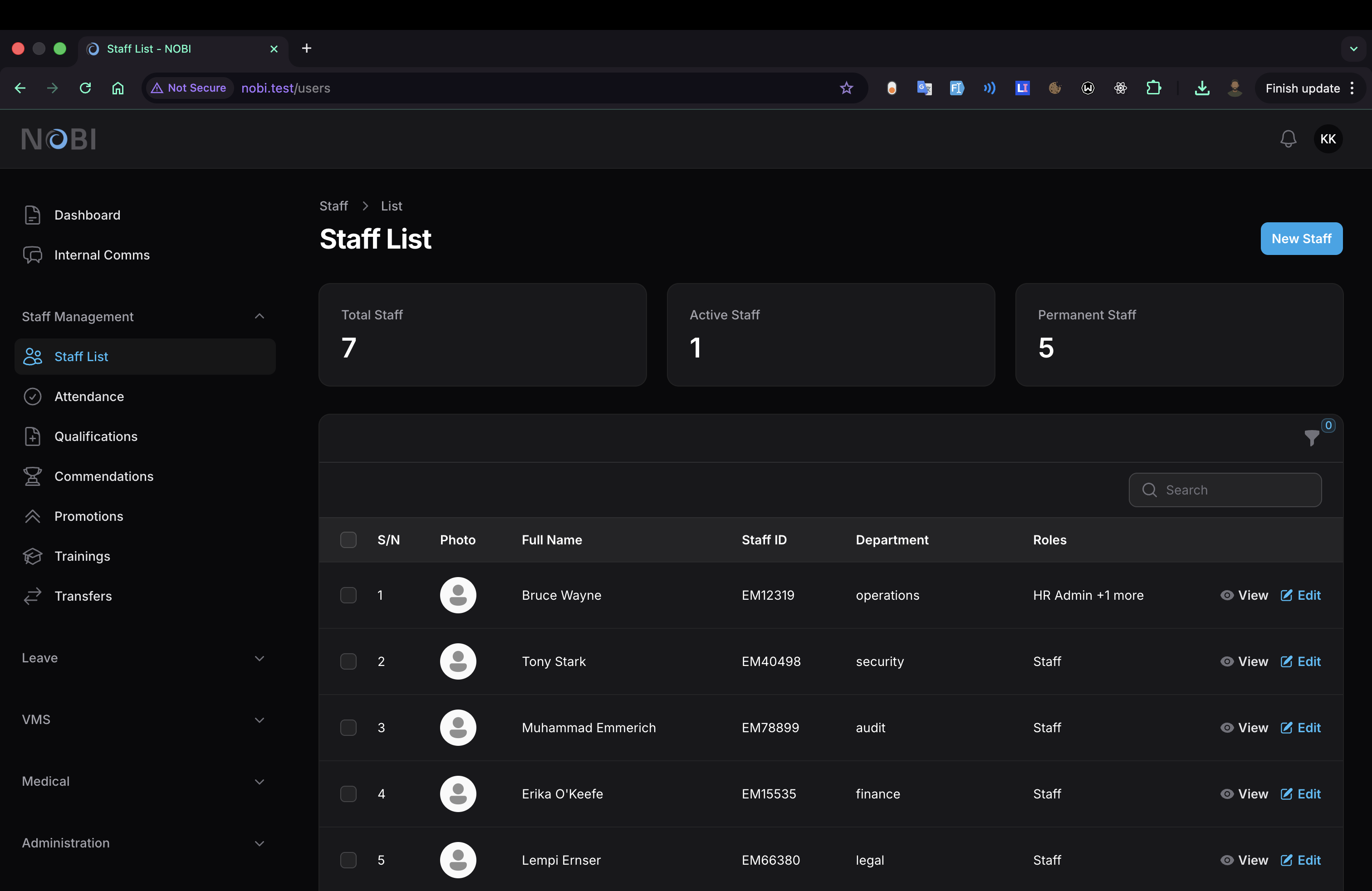Expand the Administration sidebar section
This screenshot has width=1372, height=891.
(260, 843)
